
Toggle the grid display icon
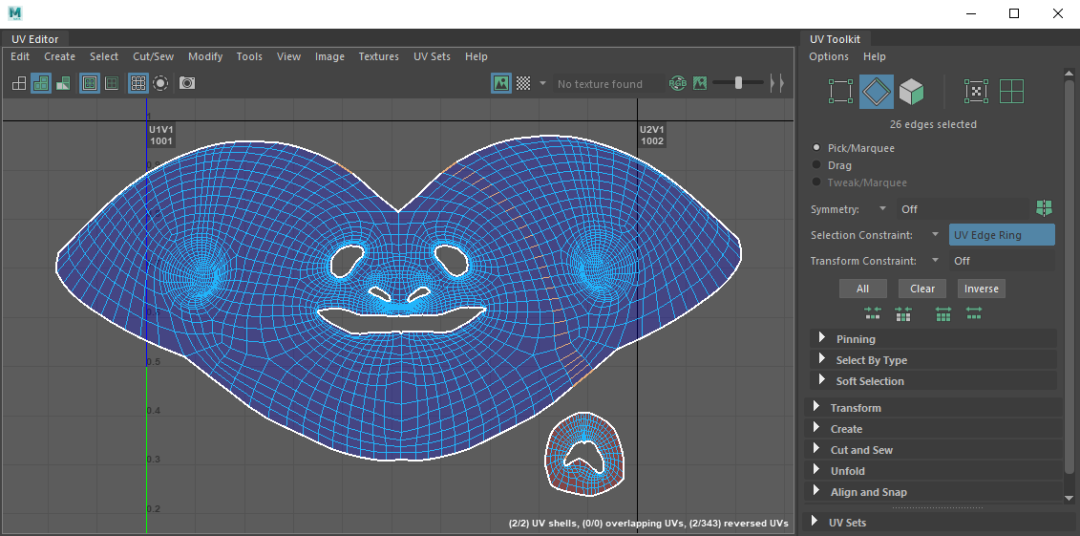(138, 83)
